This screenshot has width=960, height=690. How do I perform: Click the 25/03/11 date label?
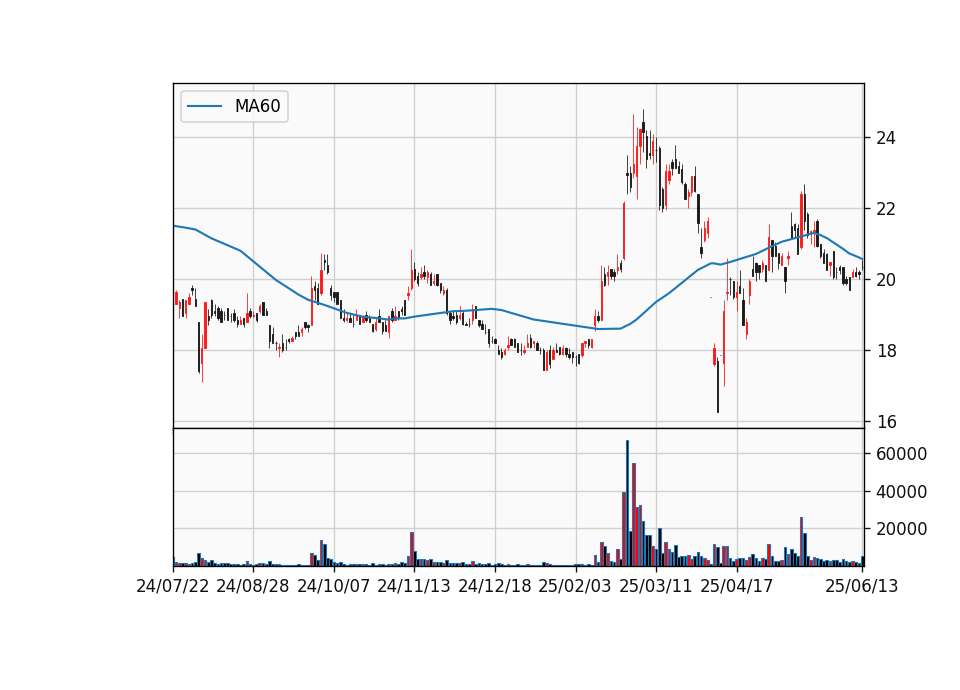pyautogui.click(x=656, y=586)
